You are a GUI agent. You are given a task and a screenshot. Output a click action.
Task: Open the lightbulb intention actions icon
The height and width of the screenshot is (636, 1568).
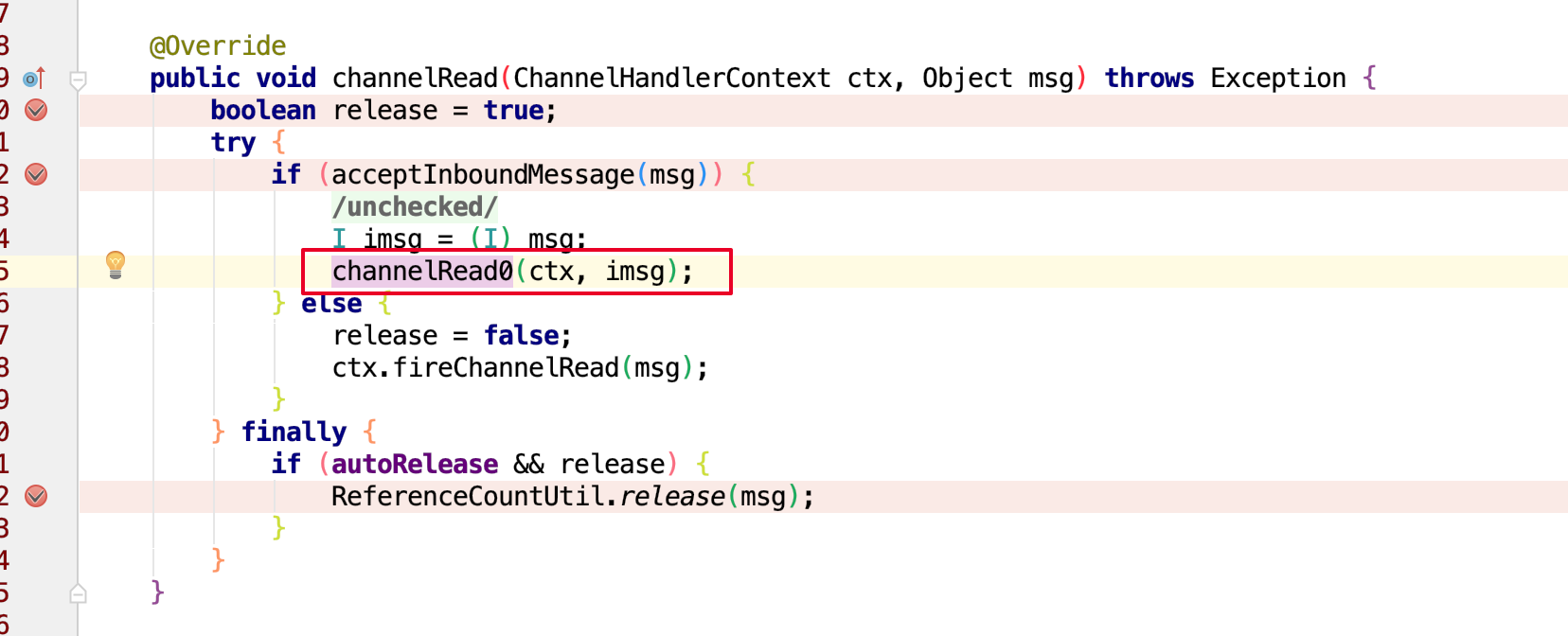pos(116,265)
